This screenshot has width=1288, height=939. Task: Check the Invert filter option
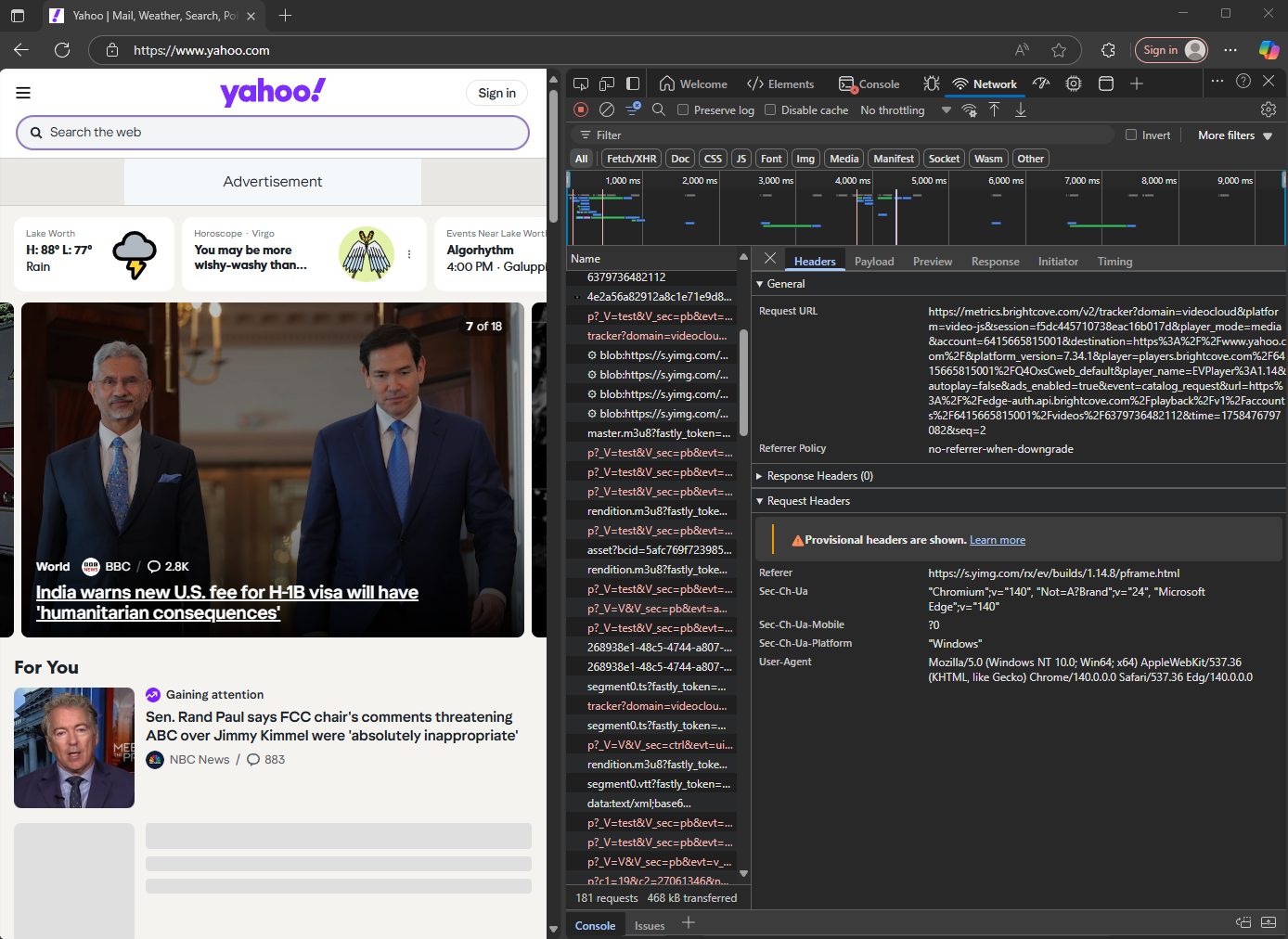point(1131,135)
